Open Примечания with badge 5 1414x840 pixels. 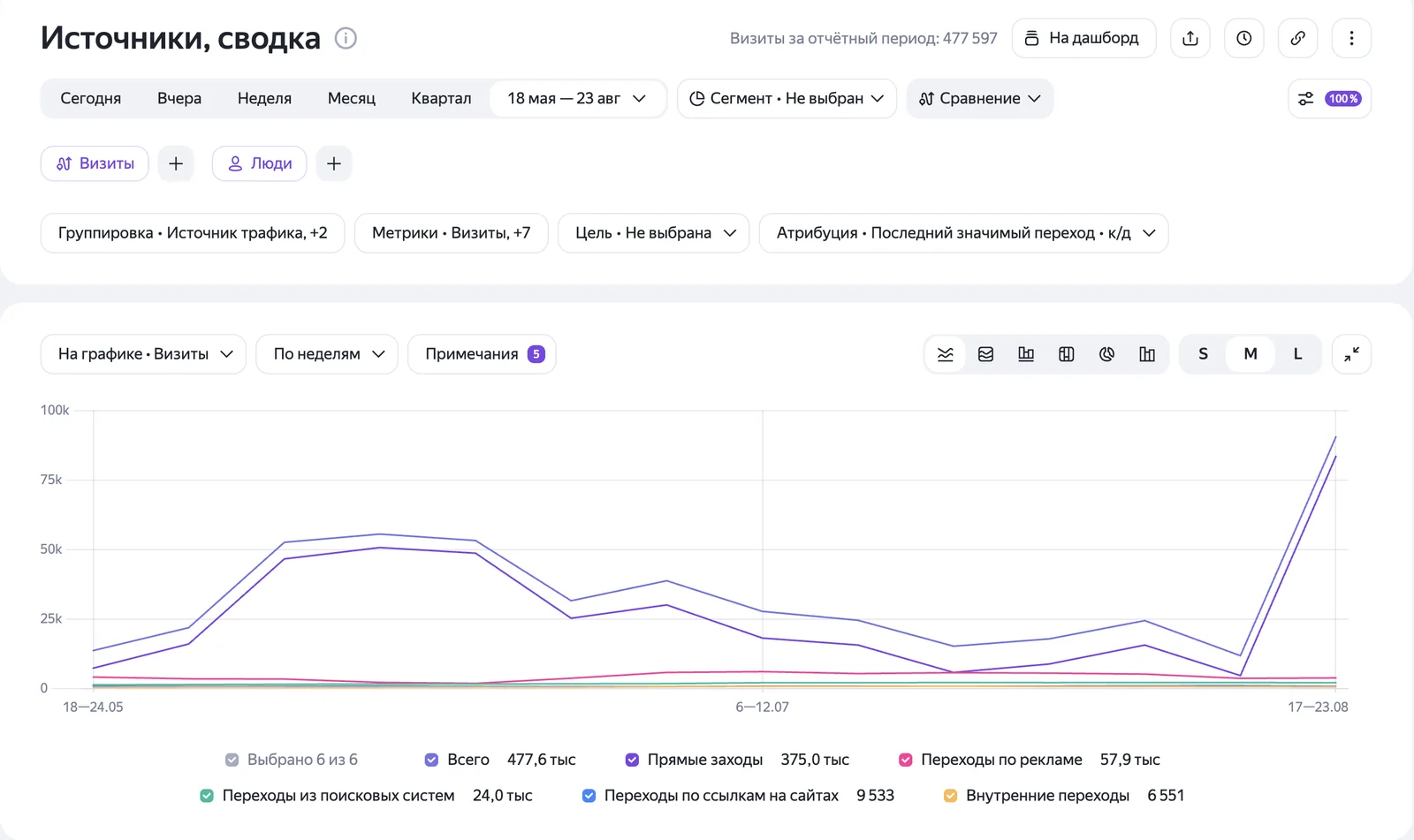pos(482,354)
